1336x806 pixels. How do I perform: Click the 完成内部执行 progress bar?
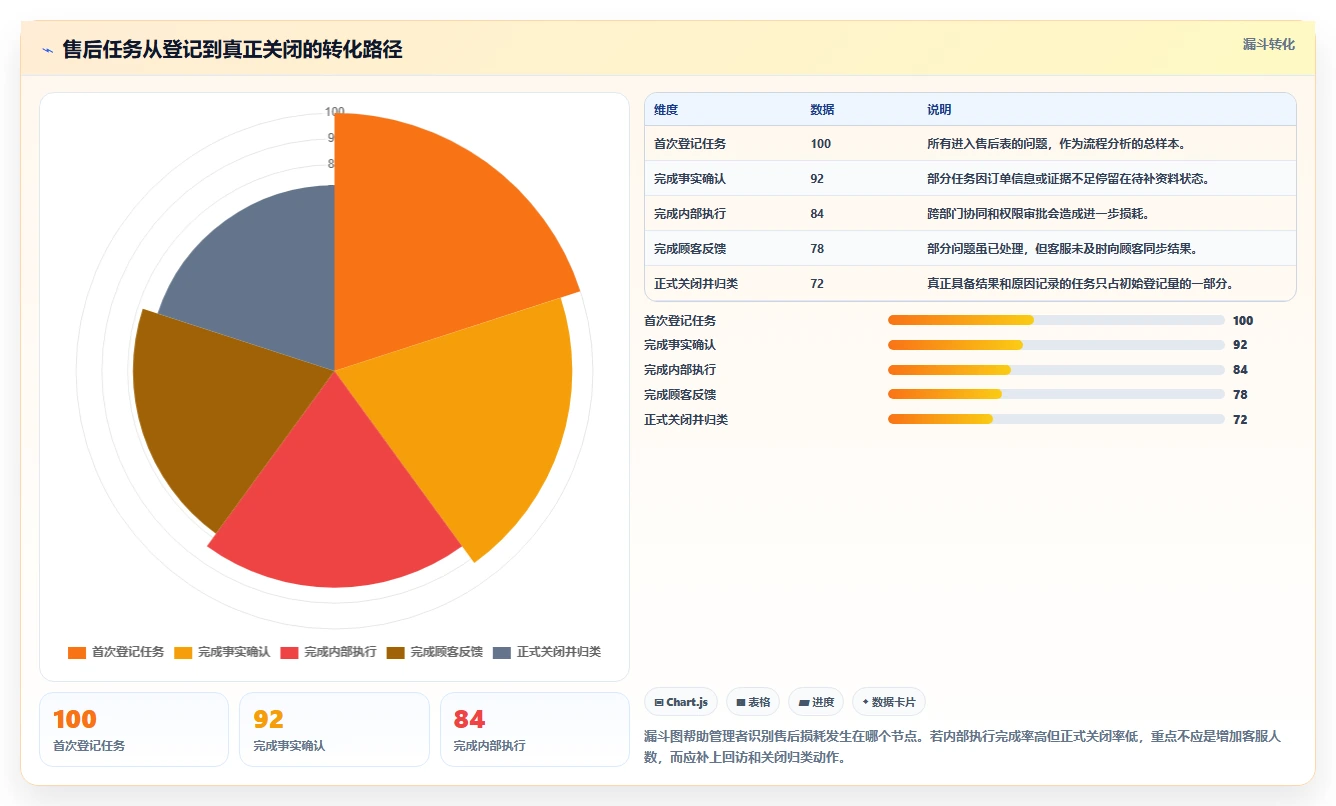click(x=1056, y=370)
